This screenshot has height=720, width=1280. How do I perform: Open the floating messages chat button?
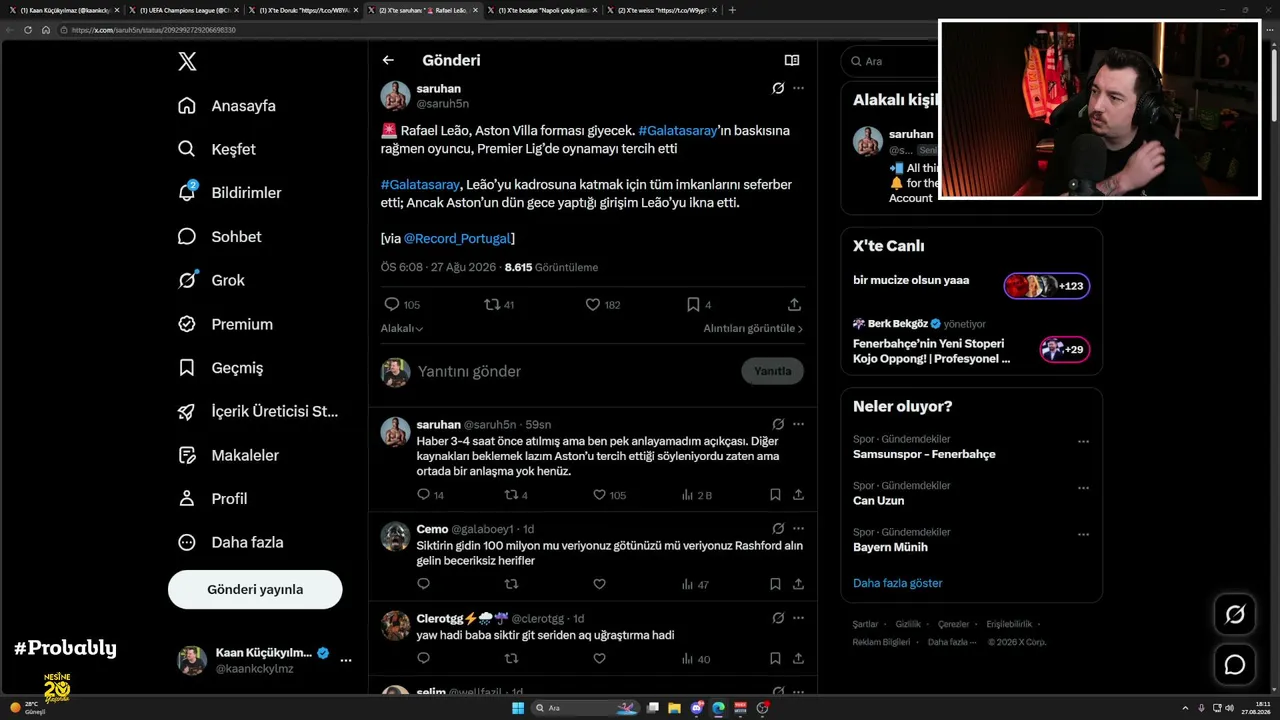point(1235,664)
